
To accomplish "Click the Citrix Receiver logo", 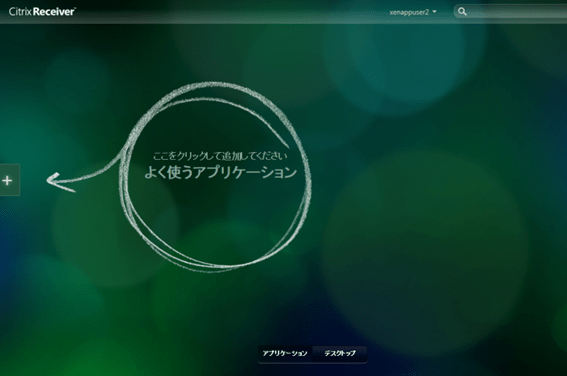I will (x=42, y=12).
